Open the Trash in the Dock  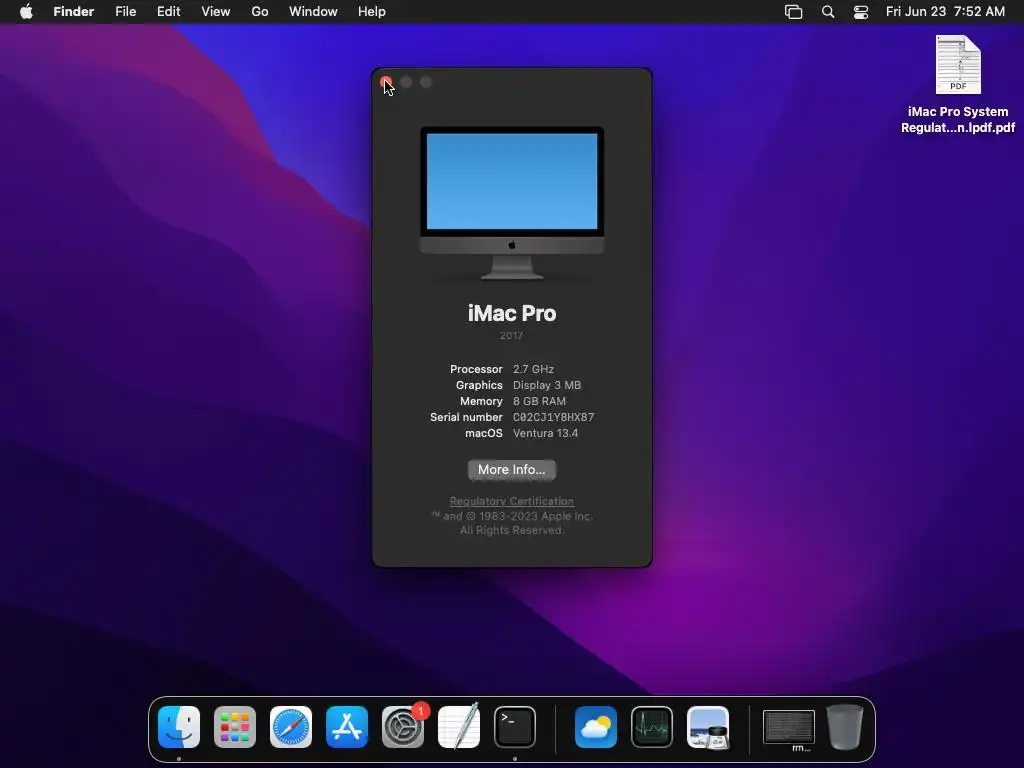point(844,727)
